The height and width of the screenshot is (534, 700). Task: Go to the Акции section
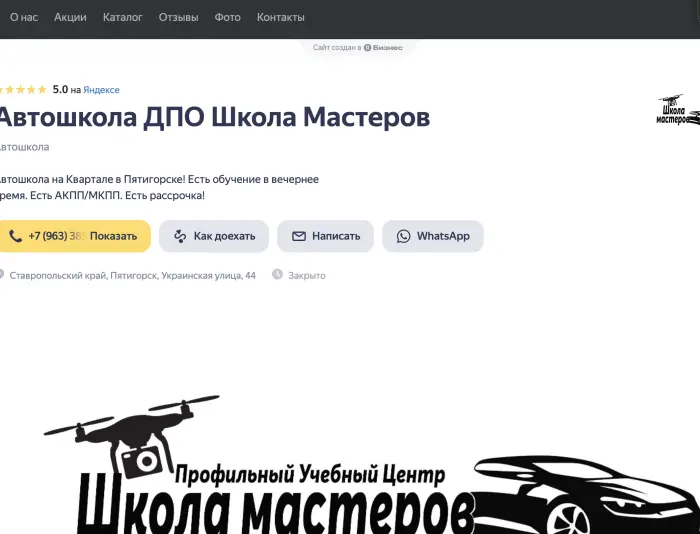tap(70, 18)
